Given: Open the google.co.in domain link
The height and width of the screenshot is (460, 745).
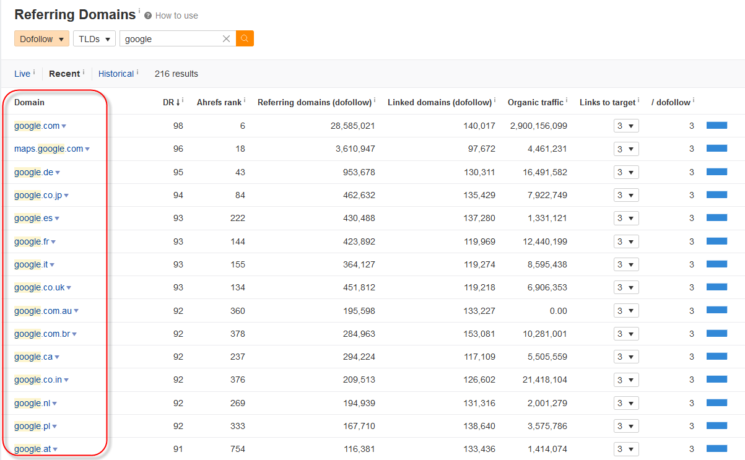Looking at the screenshot, I should 38,380.
